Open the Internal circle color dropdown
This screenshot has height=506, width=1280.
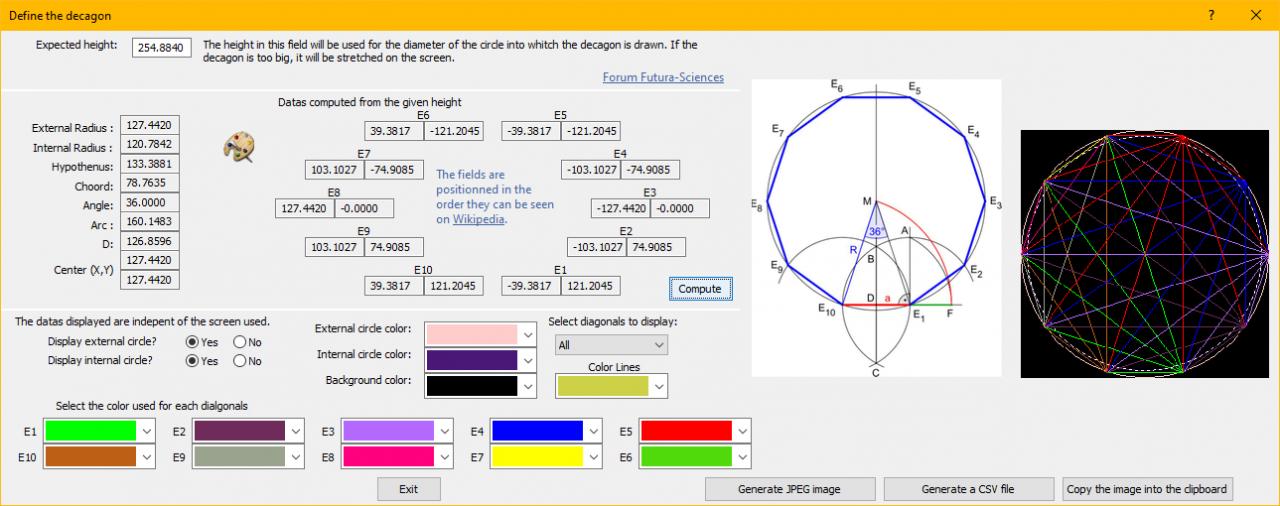[x=527, y=359]
